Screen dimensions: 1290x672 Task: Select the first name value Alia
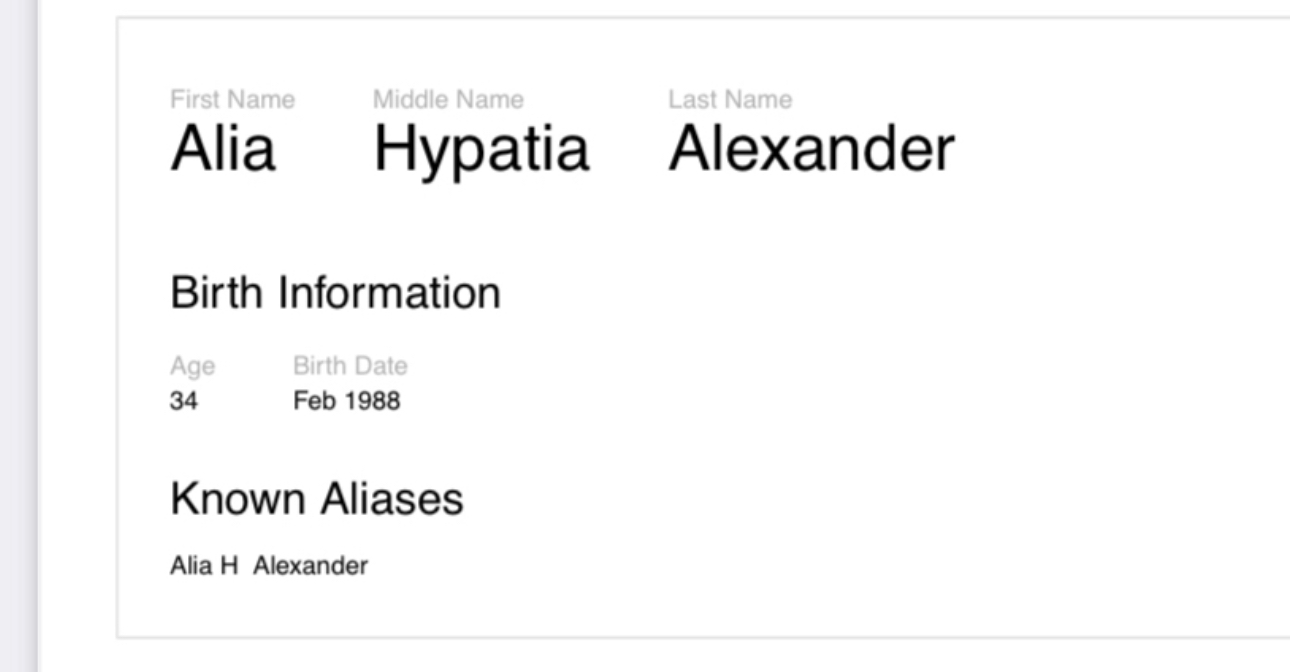pos(222,150)
